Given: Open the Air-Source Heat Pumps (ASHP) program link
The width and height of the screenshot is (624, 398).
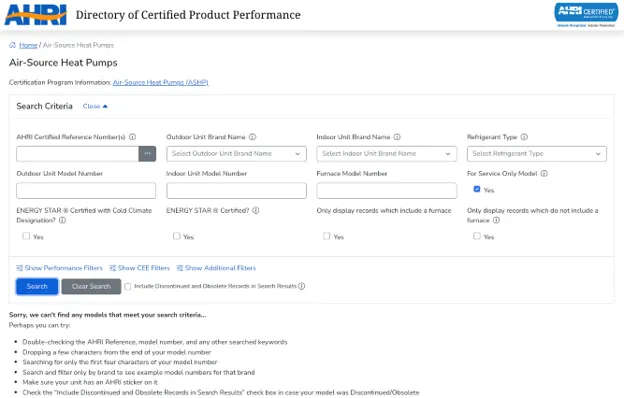Looking at the screenshot, I should coord(160,82).
